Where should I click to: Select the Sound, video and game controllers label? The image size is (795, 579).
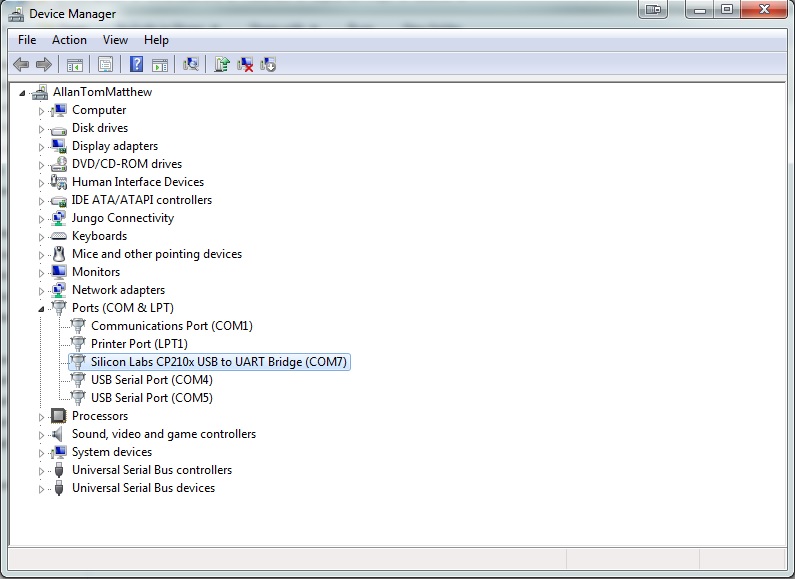click(x=164, y=434)
